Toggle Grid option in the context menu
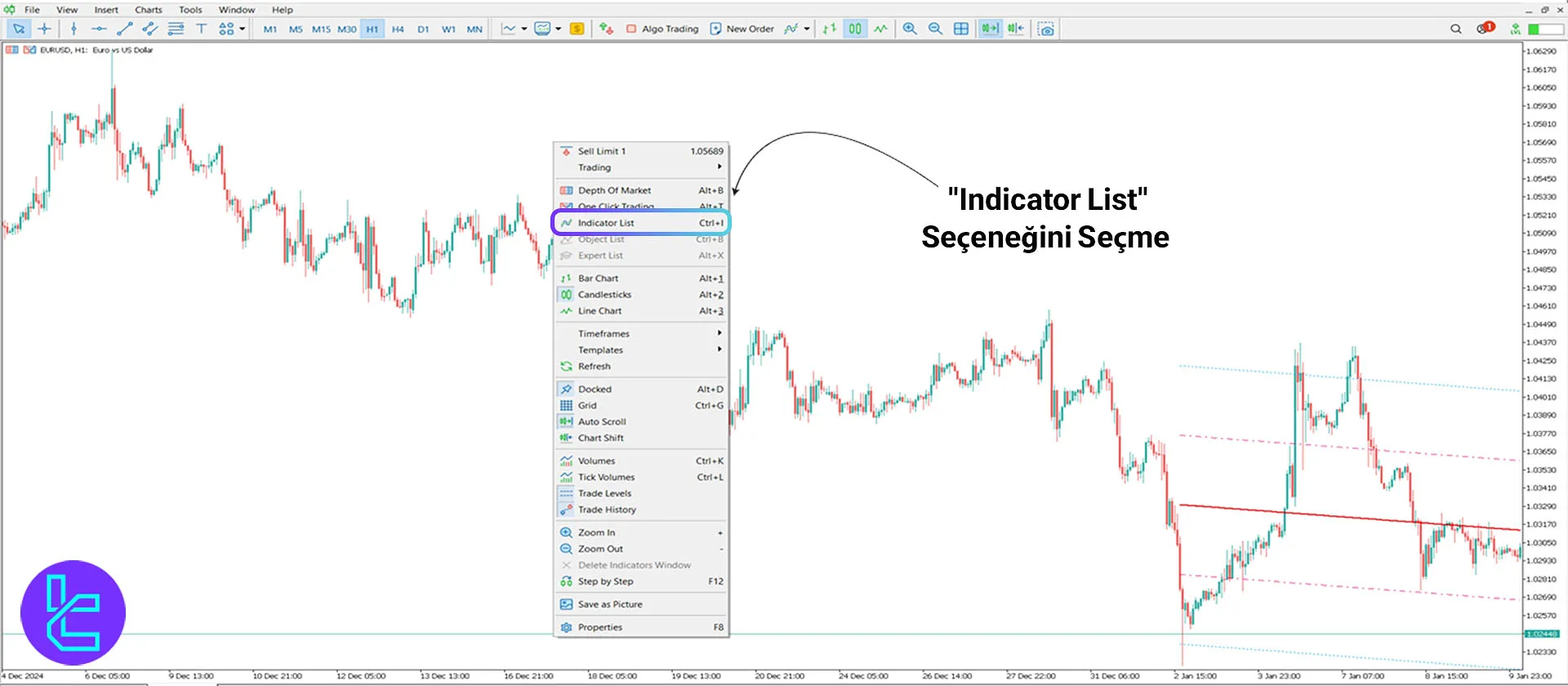Screen dimensions: 1568x686 tap(587, 405)
